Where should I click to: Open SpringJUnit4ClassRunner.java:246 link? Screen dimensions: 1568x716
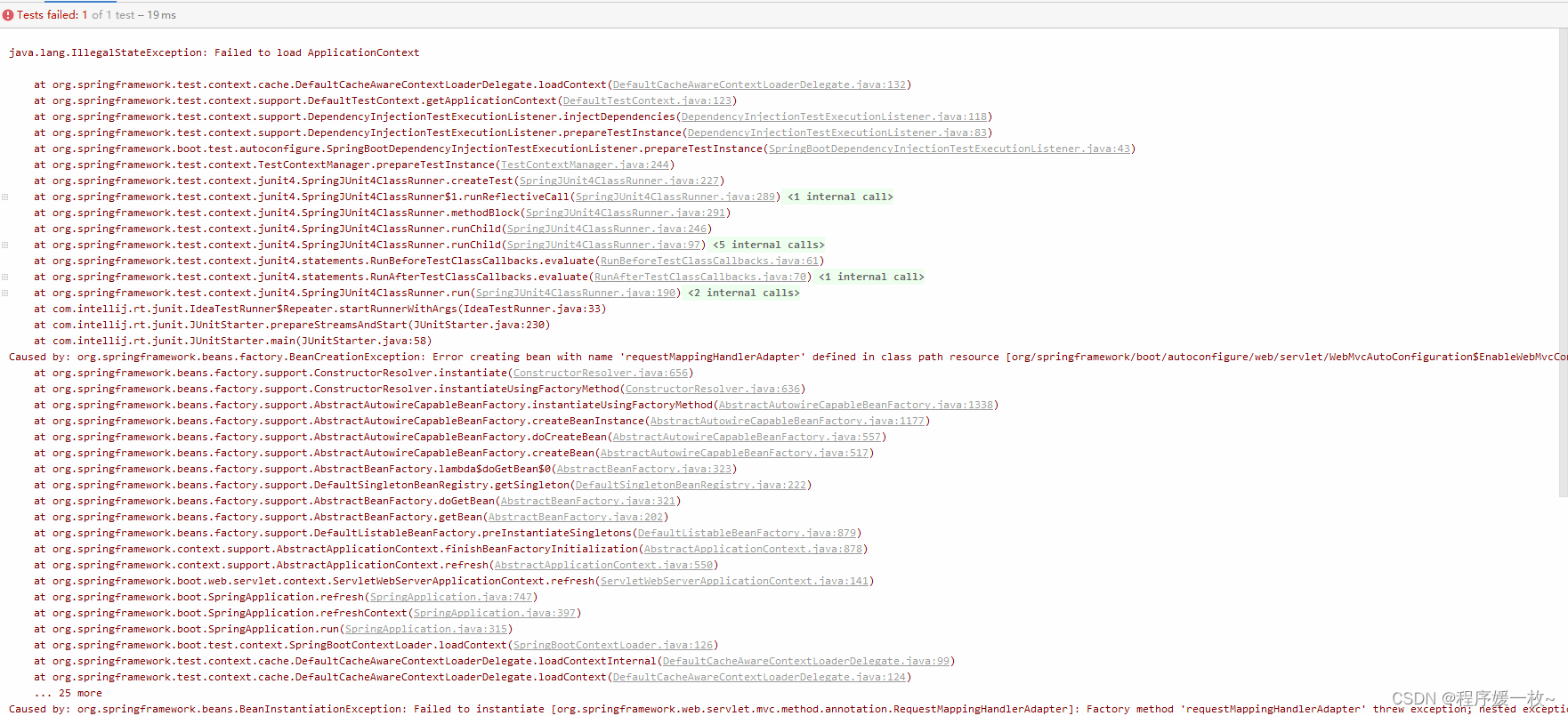coord(607,229)
